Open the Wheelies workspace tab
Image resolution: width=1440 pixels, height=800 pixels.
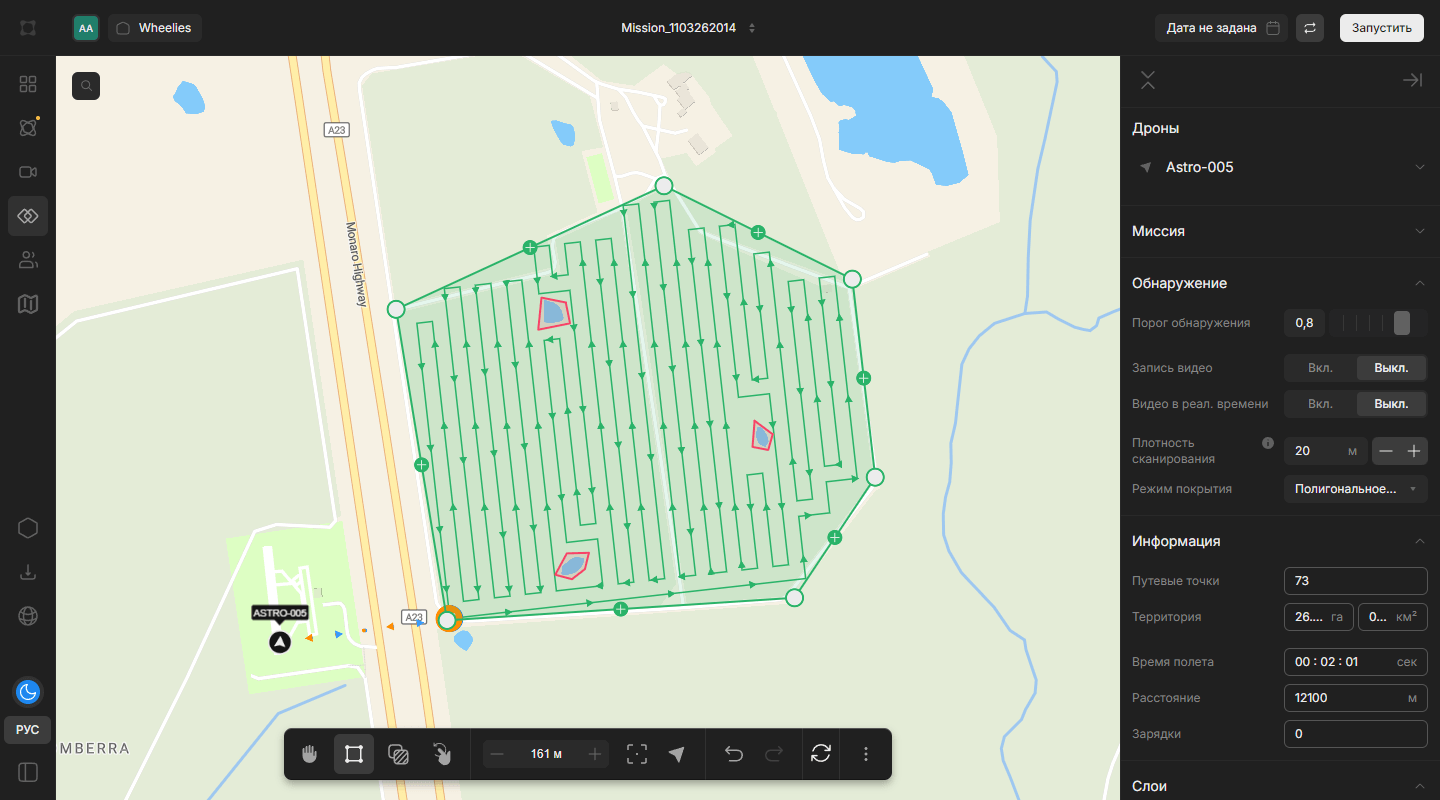point(155,28)
